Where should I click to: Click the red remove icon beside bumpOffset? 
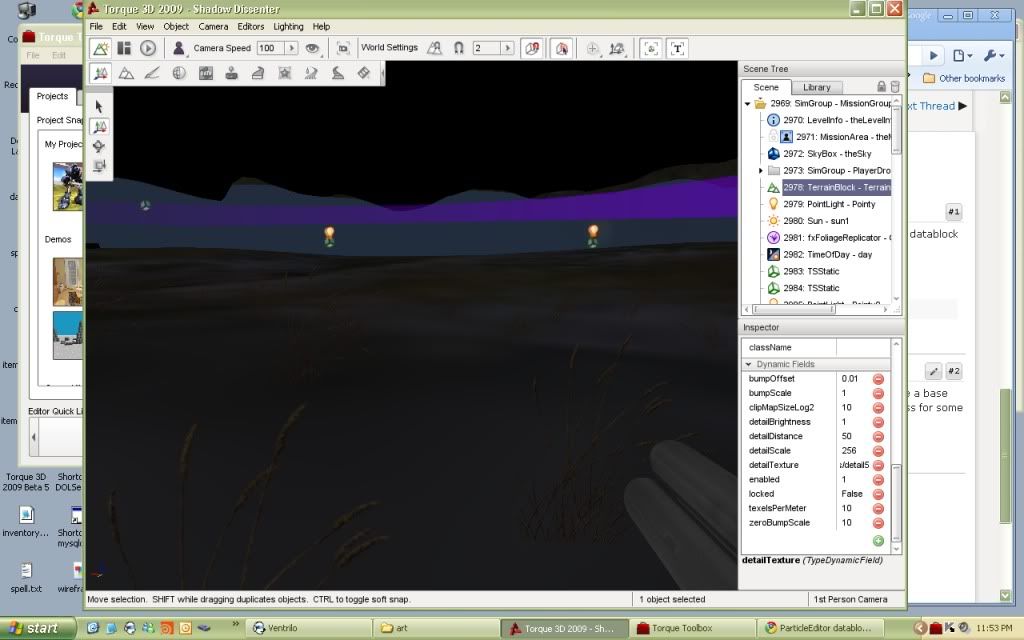click(x=878, y=379)
